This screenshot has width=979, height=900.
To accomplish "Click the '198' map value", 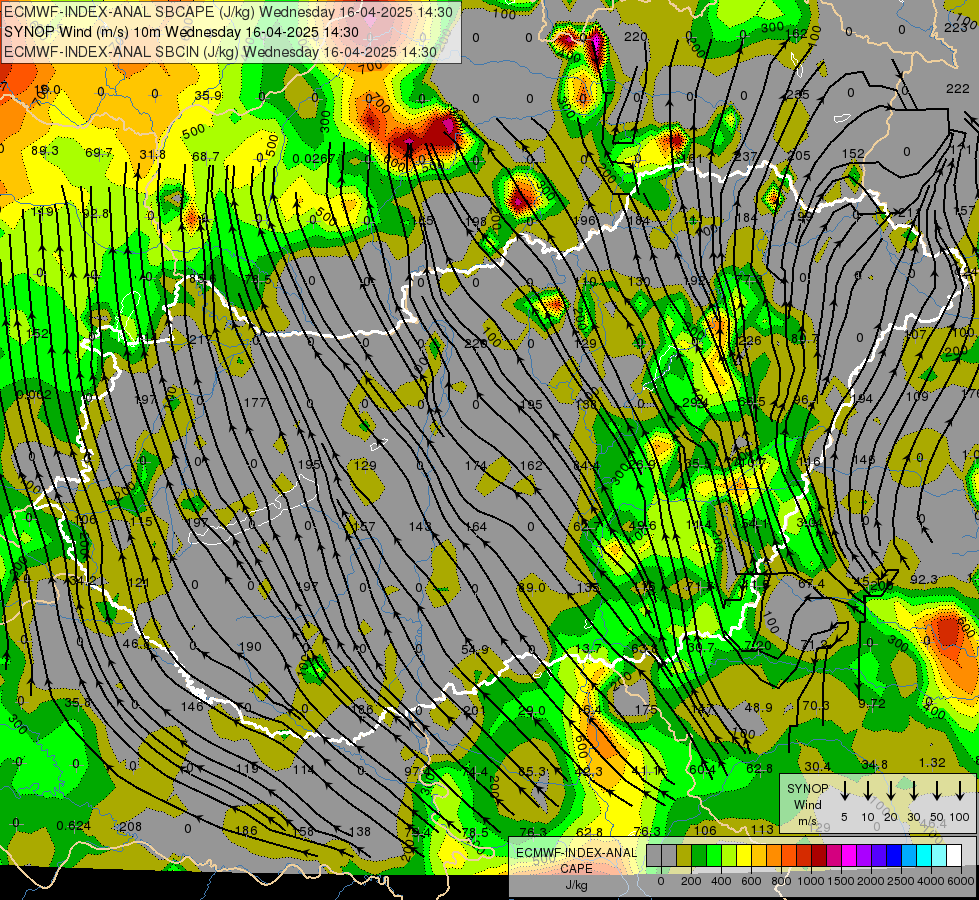I will [x=476, y=221].
